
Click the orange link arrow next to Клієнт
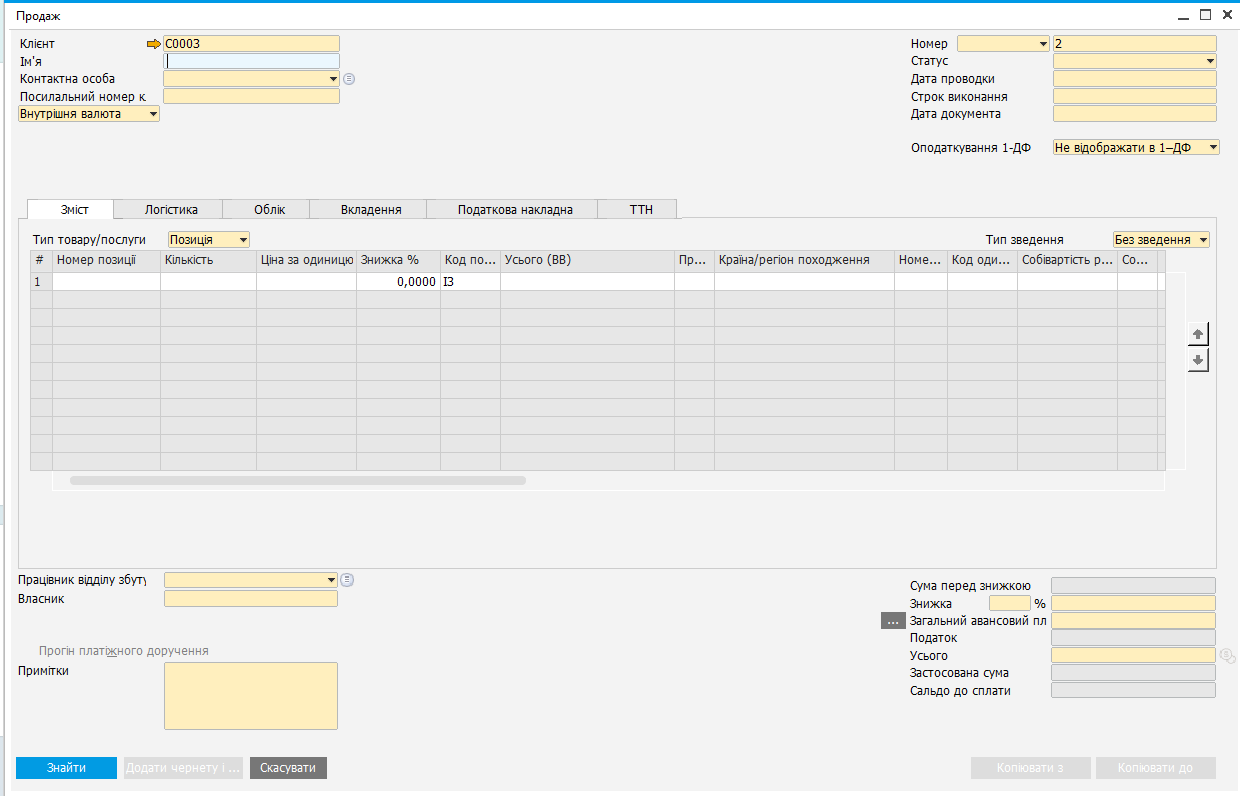coord(153,44)
